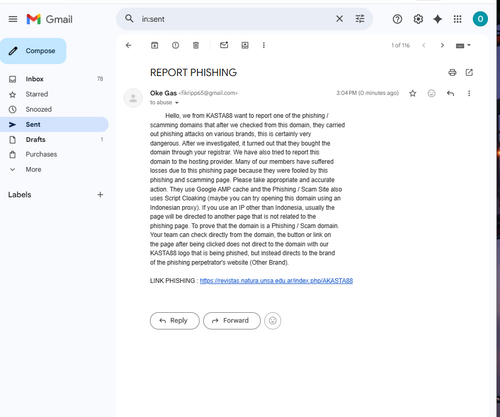Archive this email
500x417 pixels.
155,45
